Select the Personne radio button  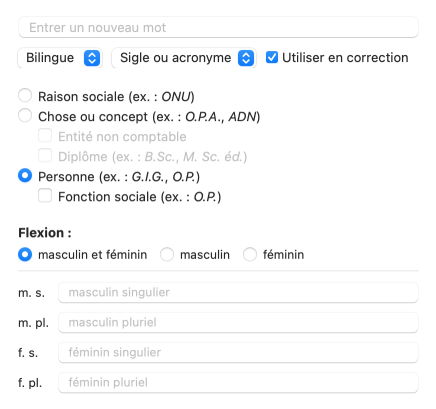pyautogui.click(x=25, y=176)
